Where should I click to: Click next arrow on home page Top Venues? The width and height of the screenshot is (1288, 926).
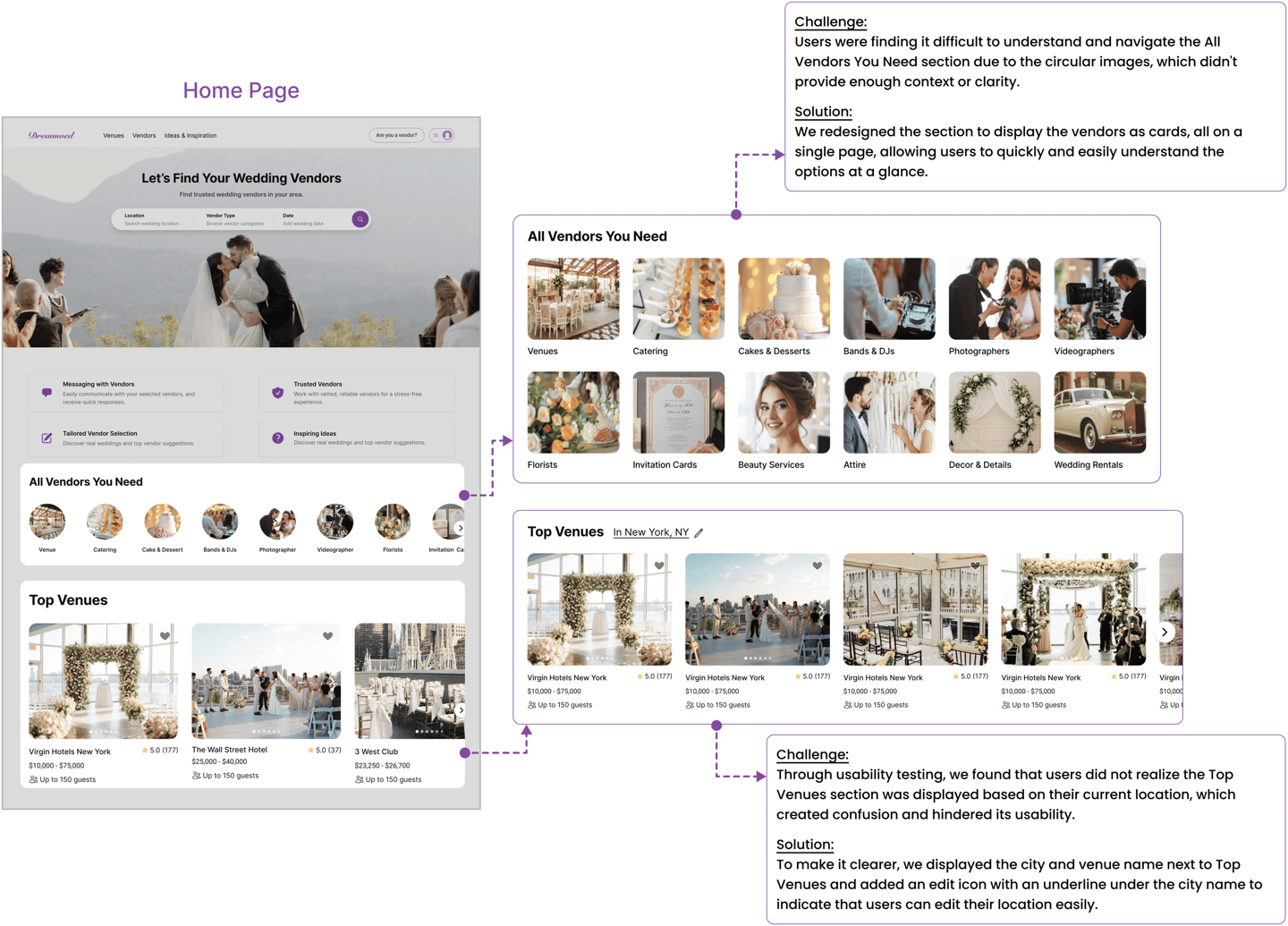[461, 710]
